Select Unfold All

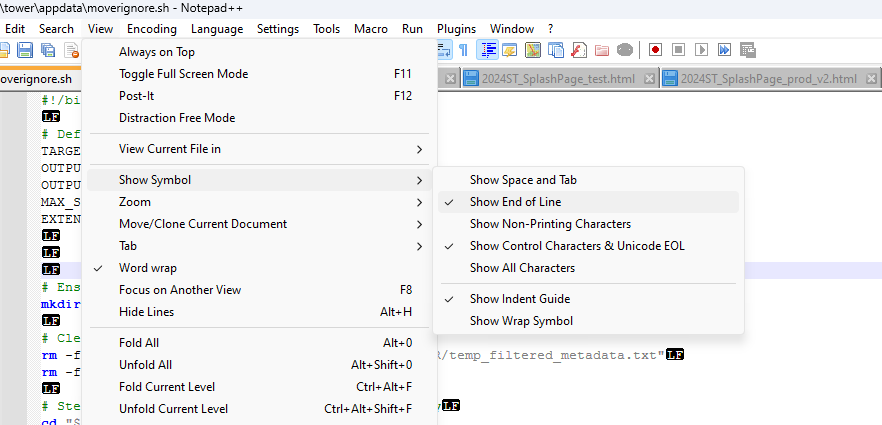[x=258, y=364]
